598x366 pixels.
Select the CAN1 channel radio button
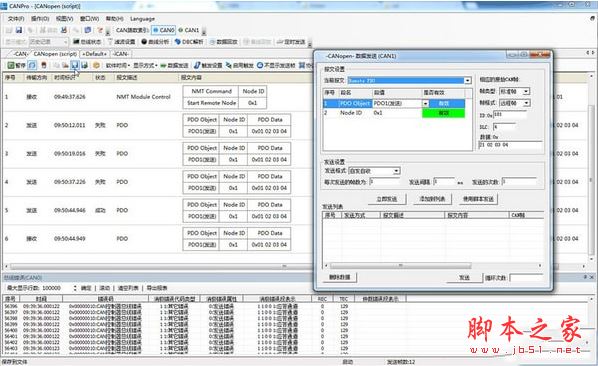189,30
